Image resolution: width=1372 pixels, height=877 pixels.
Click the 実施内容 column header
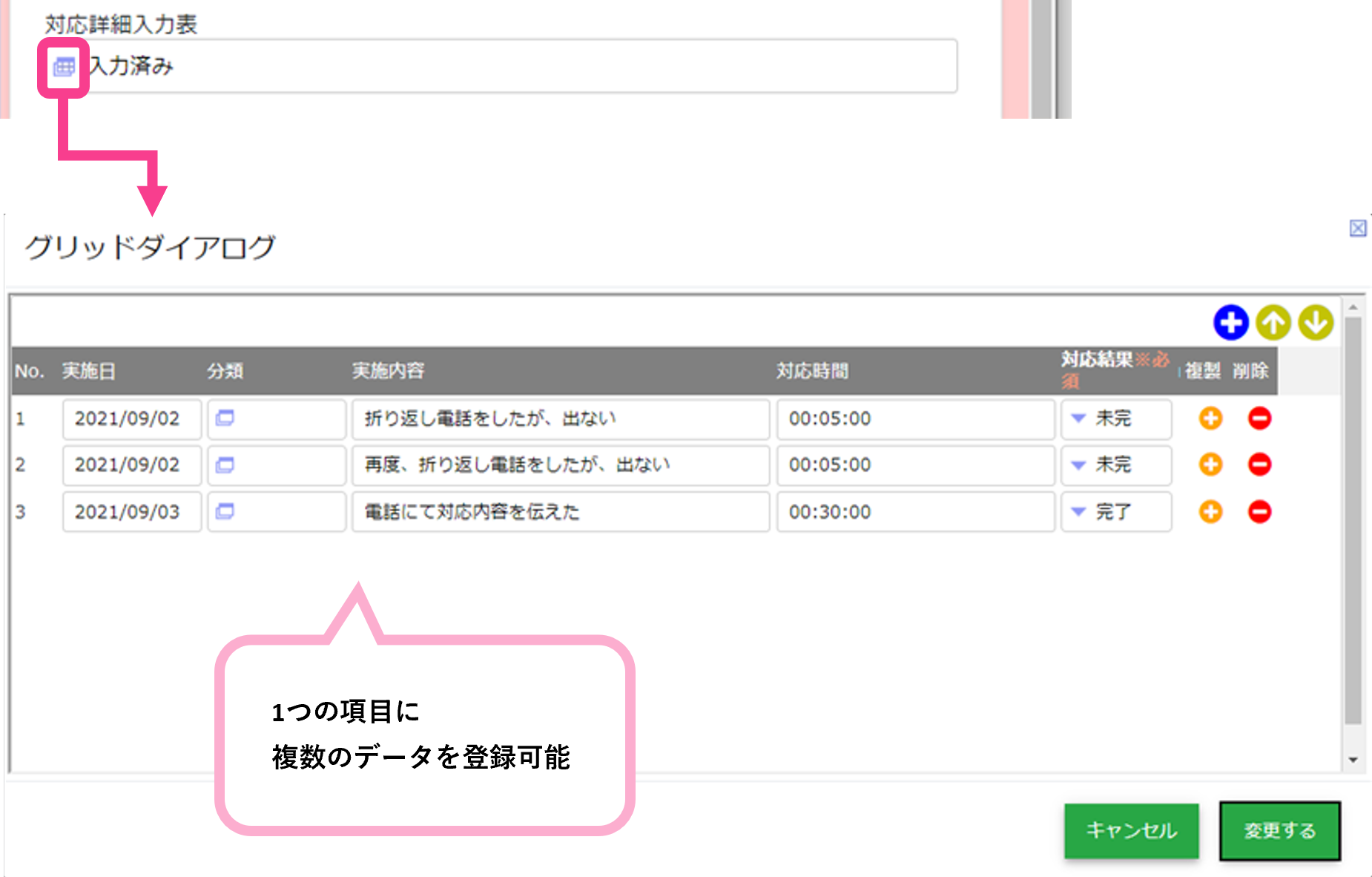click(388, 371)
